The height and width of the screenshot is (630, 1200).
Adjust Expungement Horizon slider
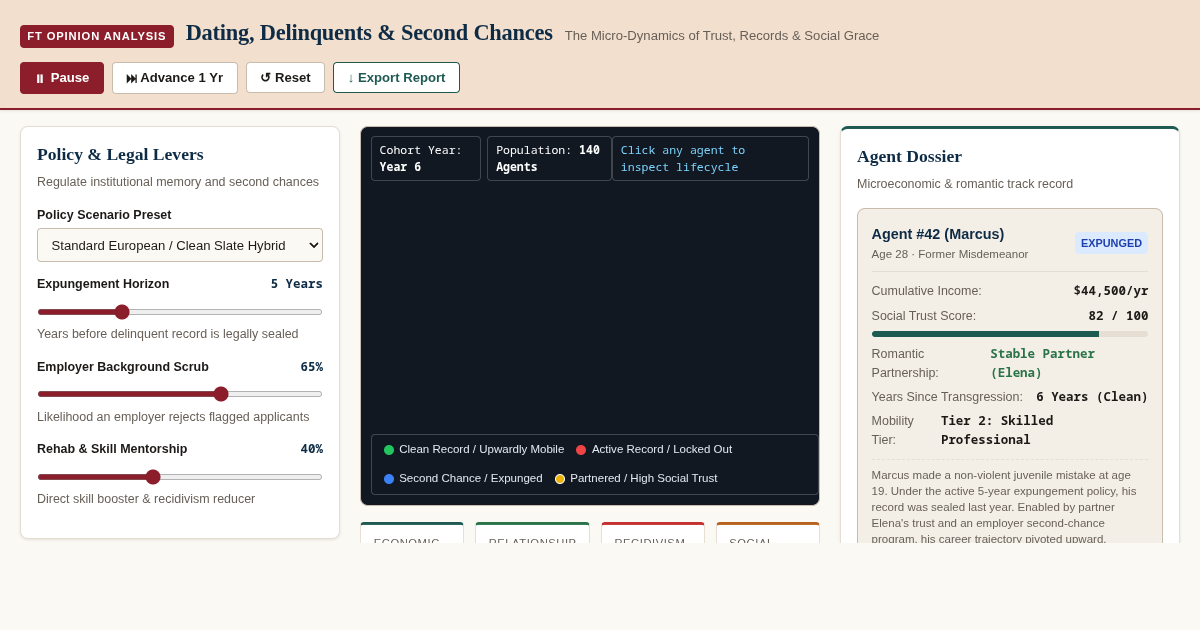pyautogui.click(x=180, y=312)
